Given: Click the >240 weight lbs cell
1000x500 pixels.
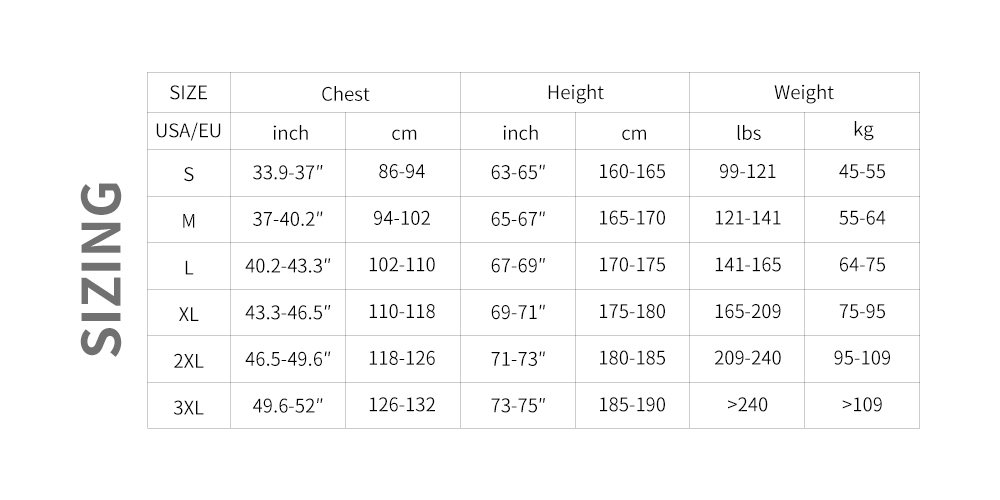Looking at the screenshot, I should [x=747, y=405].
